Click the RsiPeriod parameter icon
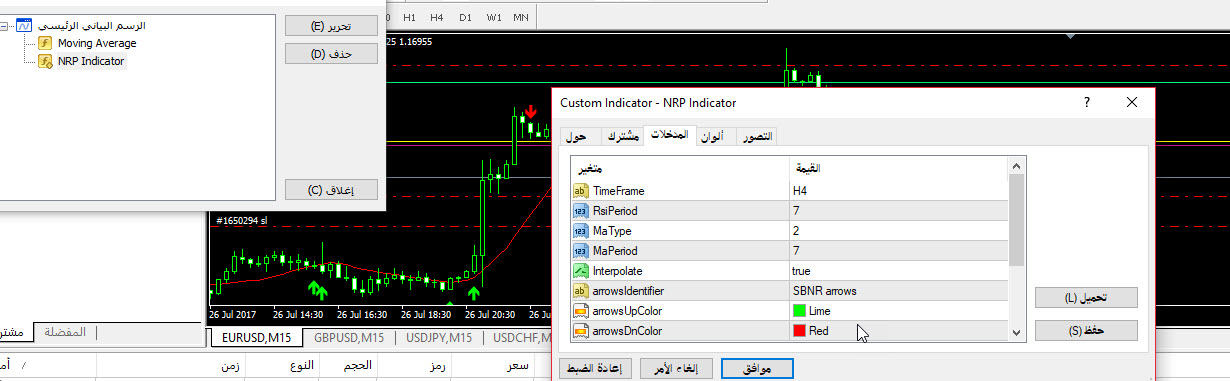The height and width of the screenshot is (381, 1230). click(x=581, y=210)
